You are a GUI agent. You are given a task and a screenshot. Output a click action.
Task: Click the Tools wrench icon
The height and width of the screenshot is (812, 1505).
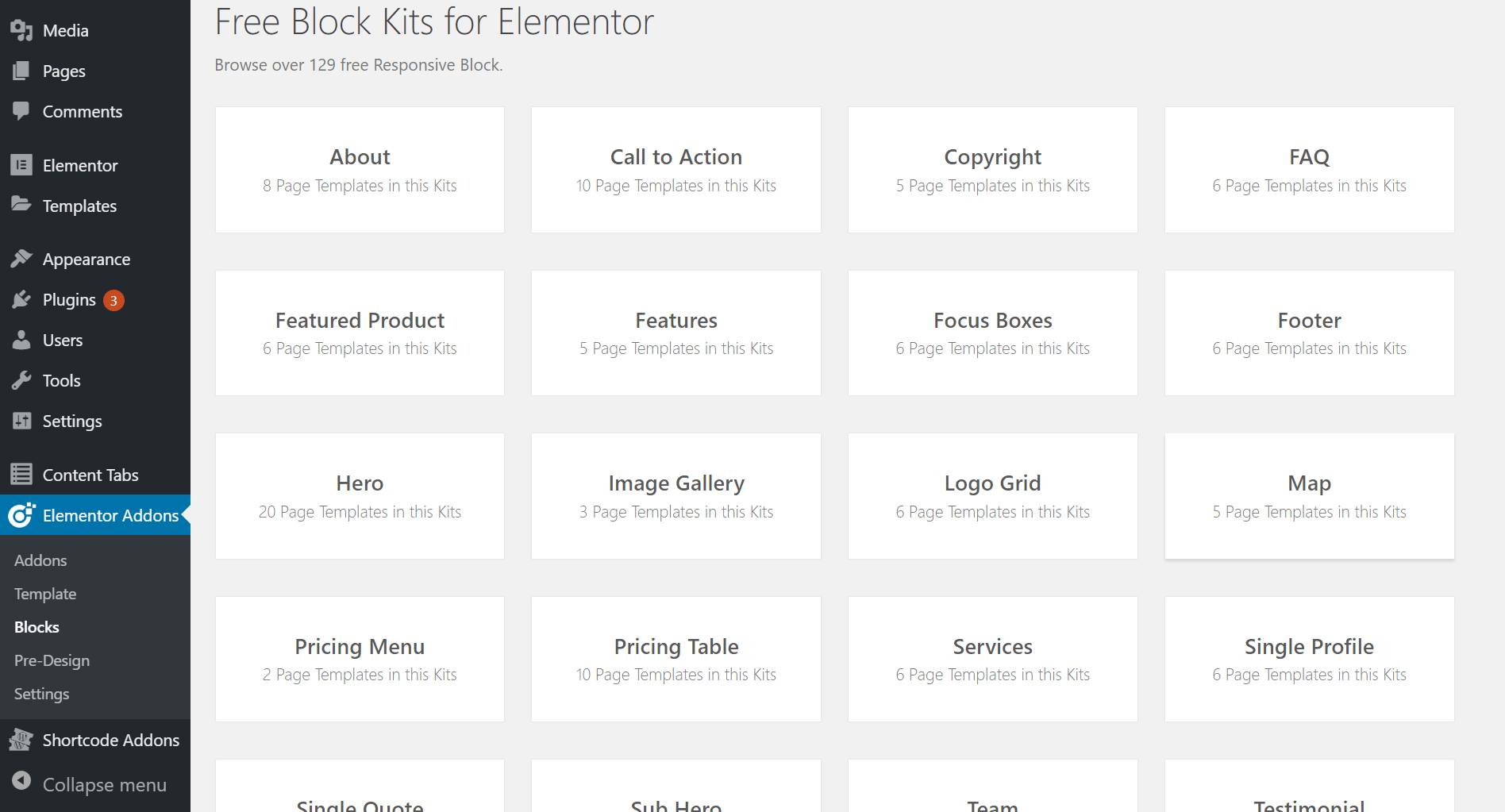(x=21, y=380)
